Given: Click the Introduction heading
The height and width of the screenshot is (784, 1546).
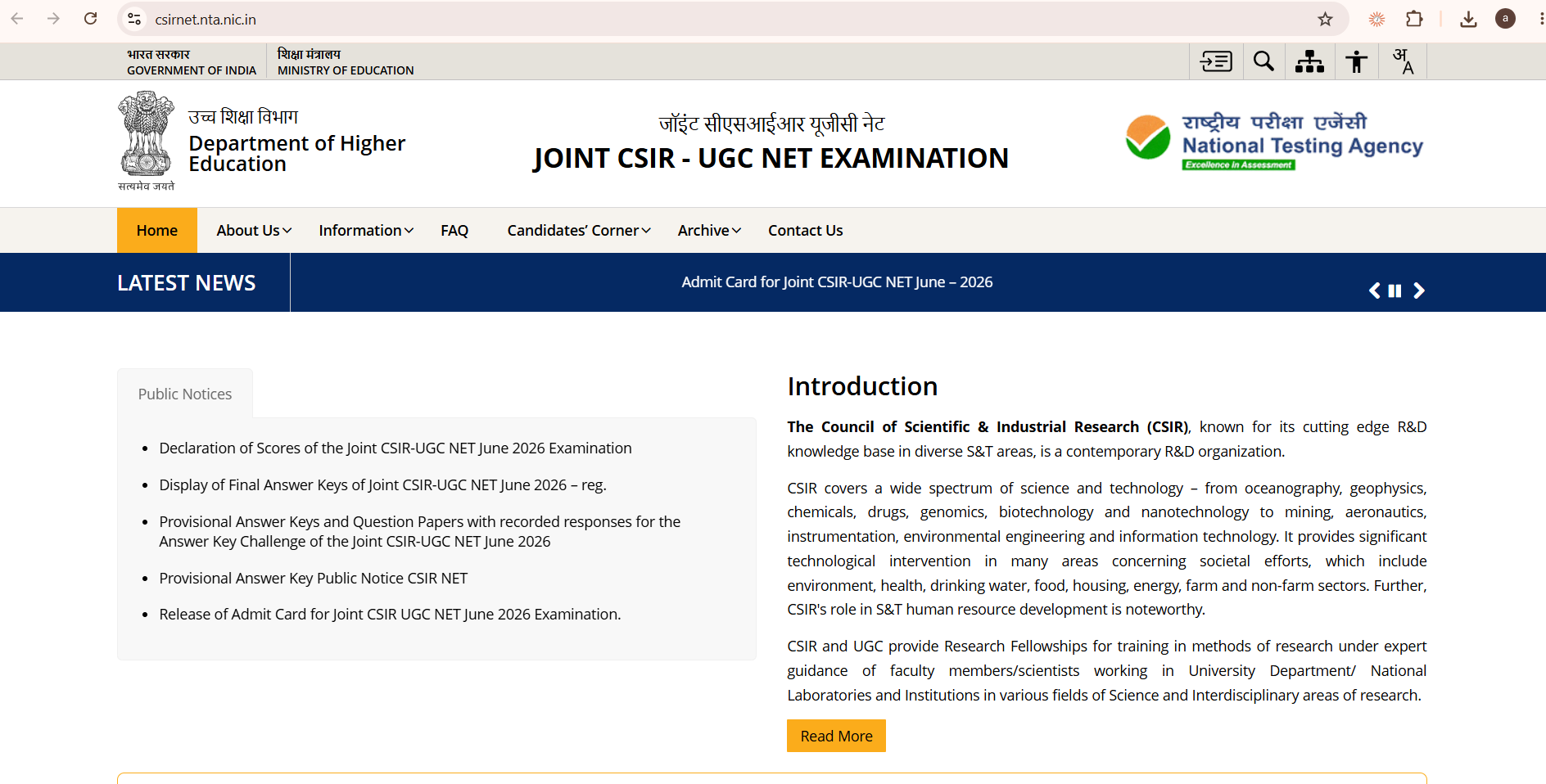Looking at the screenshot, I should tap(862, 386).
